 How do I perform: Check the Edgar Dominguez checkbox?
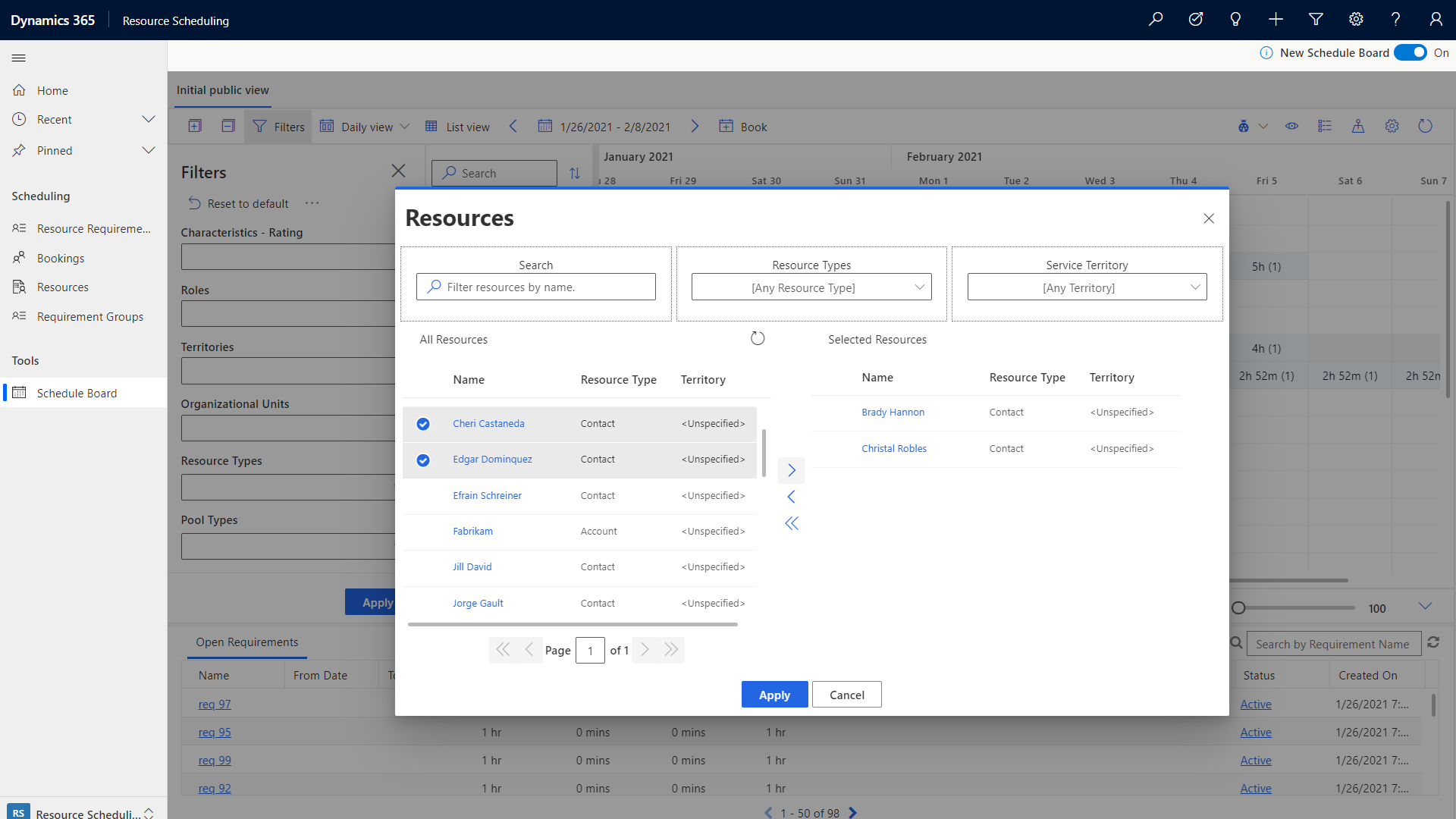point(422,459)
